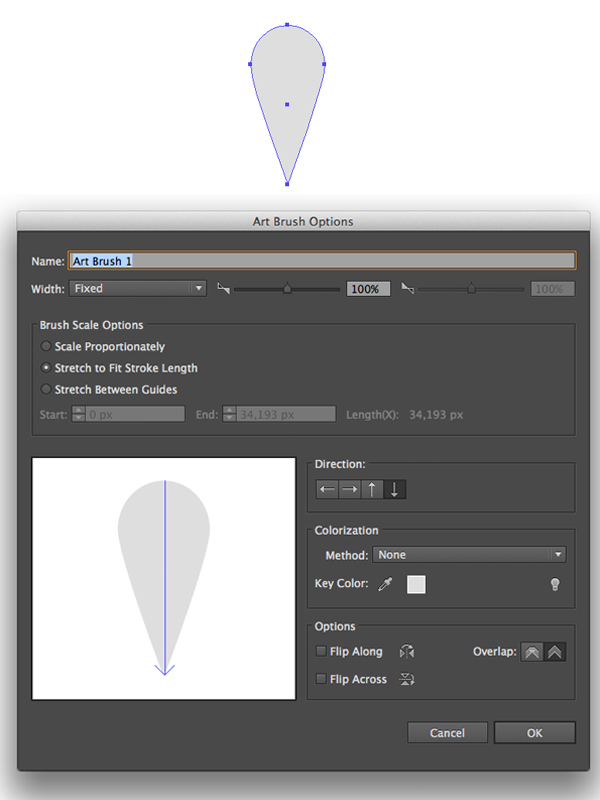Enable the Flip Across checkbox

pos(321,679)
